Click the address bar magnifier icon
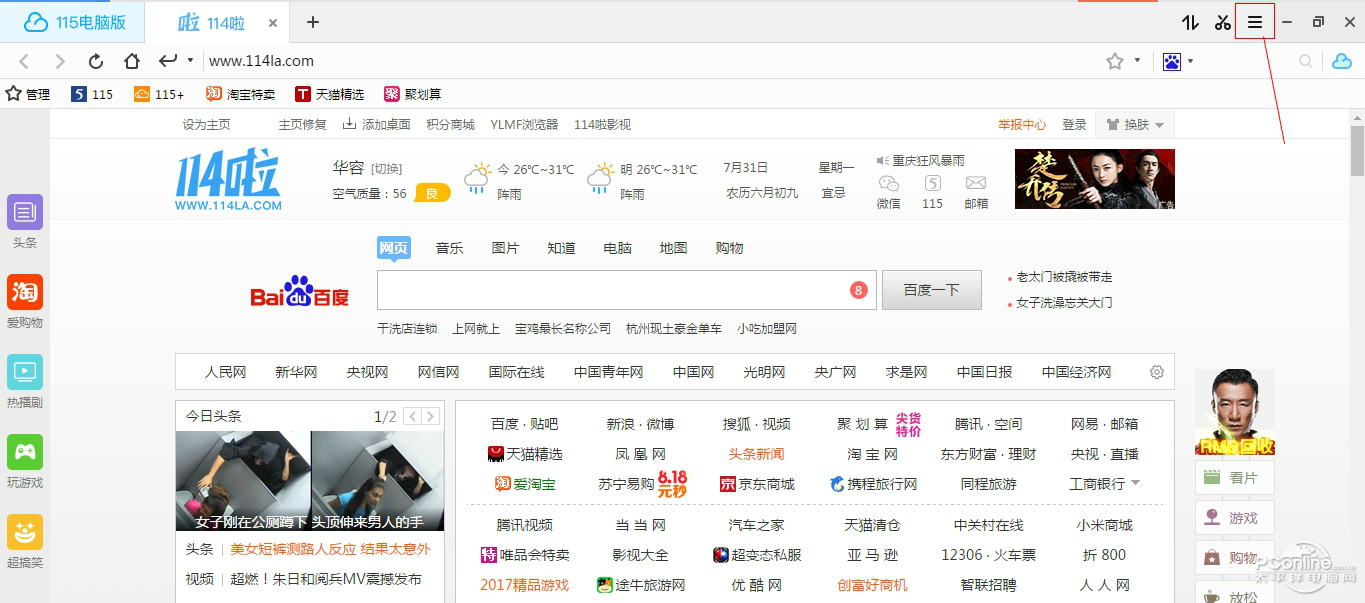The width and height of the screenshot is (1365, 603). point(1306,61)
